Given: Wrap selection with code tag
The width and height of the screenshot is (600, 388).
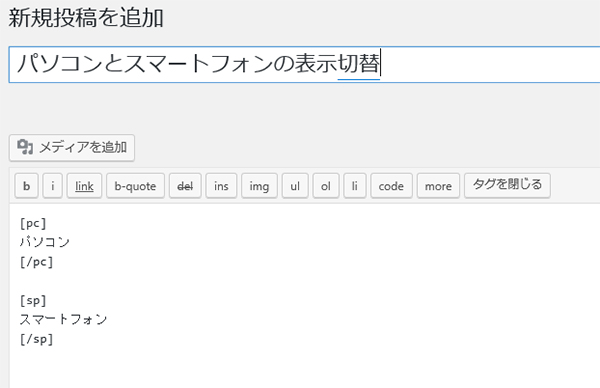Looking at the screenshot, I should click(391, 186).
